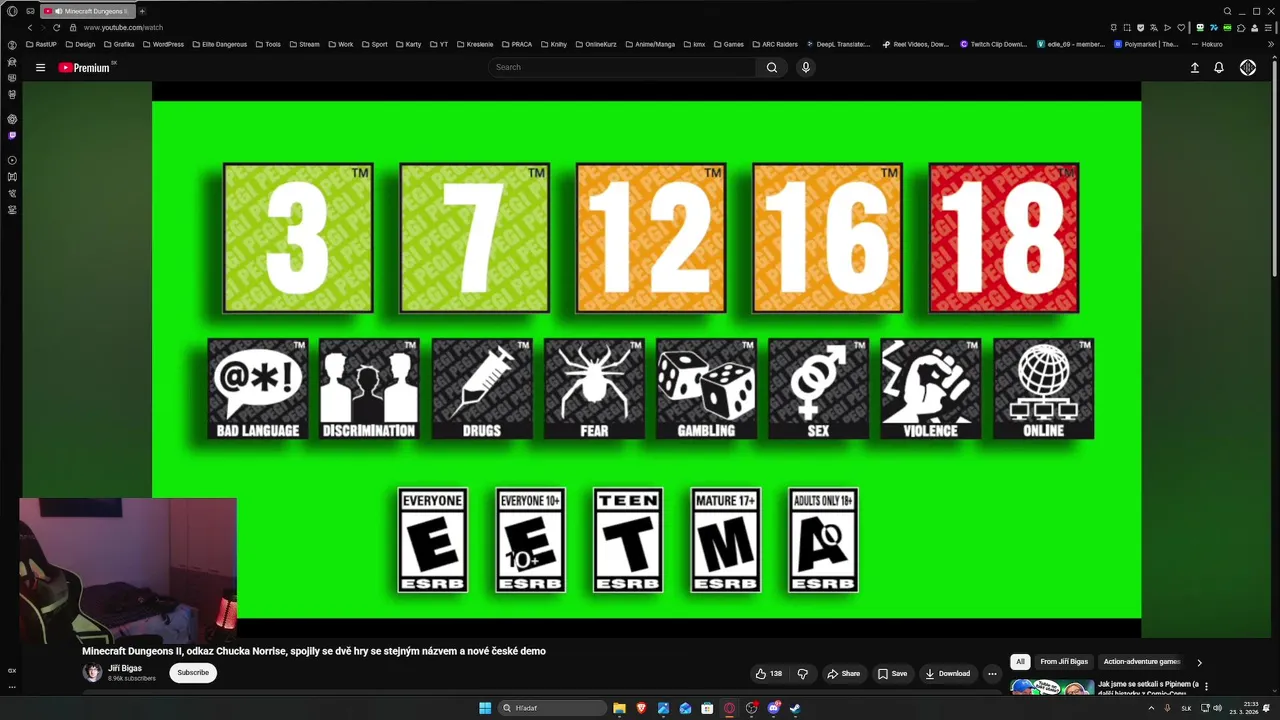Image resolution: width=1280 pixels, height=720 pixels.
Task: Start voice search with microphone icon
Action: tap(805, 68)
